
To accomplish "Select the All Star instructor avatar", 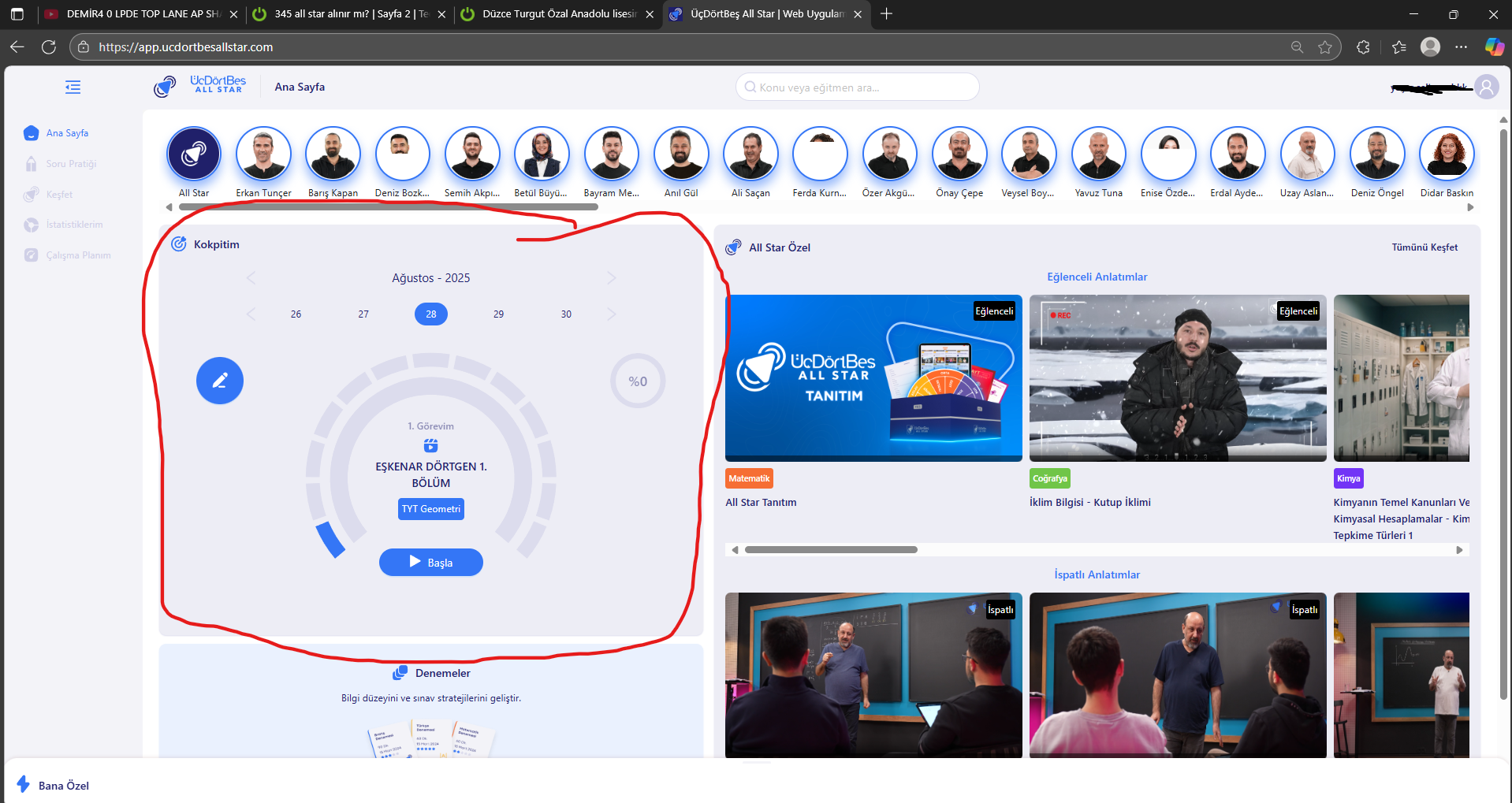I will [x=194, y=154].
